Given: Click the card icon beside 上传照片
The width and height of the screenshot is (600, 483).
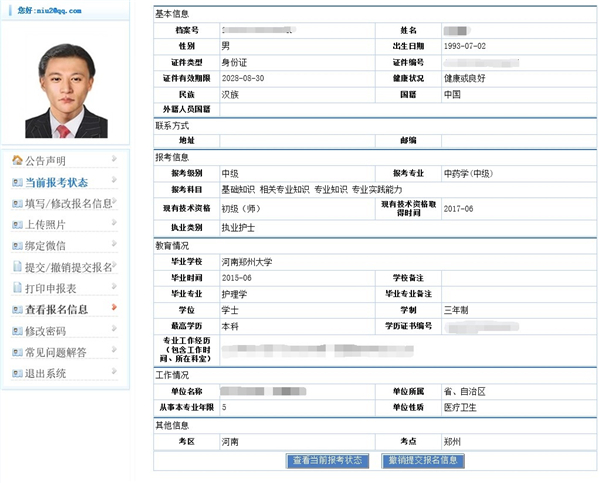Looking at the screenshot, I should 17,225.
